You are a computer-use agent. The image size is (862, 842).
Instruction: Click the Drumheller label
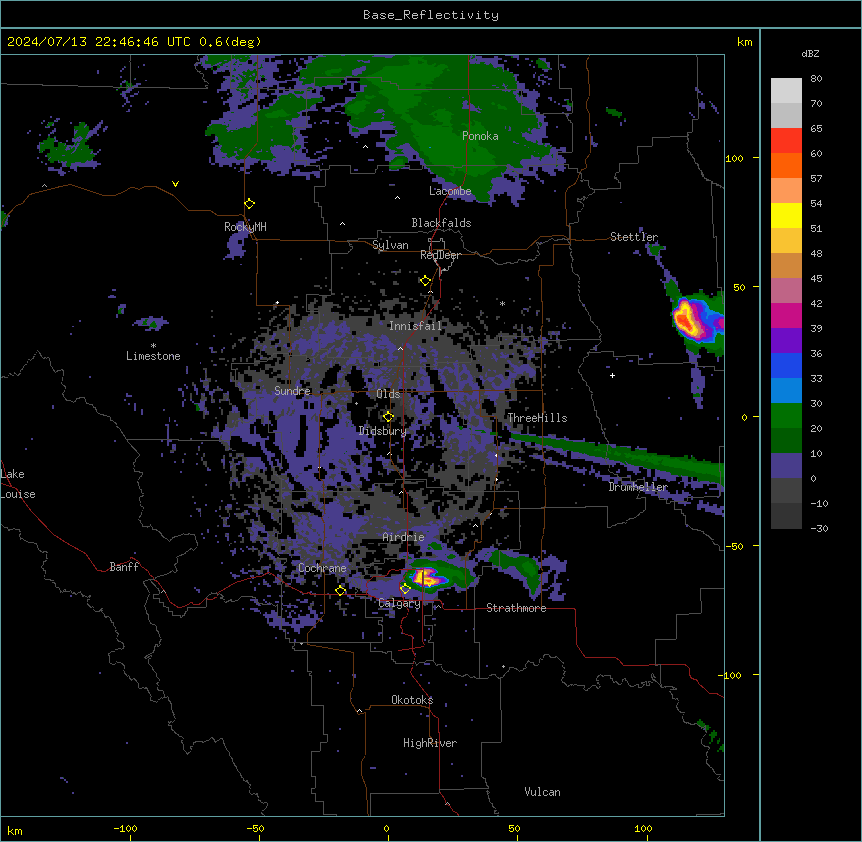point(638,487)
